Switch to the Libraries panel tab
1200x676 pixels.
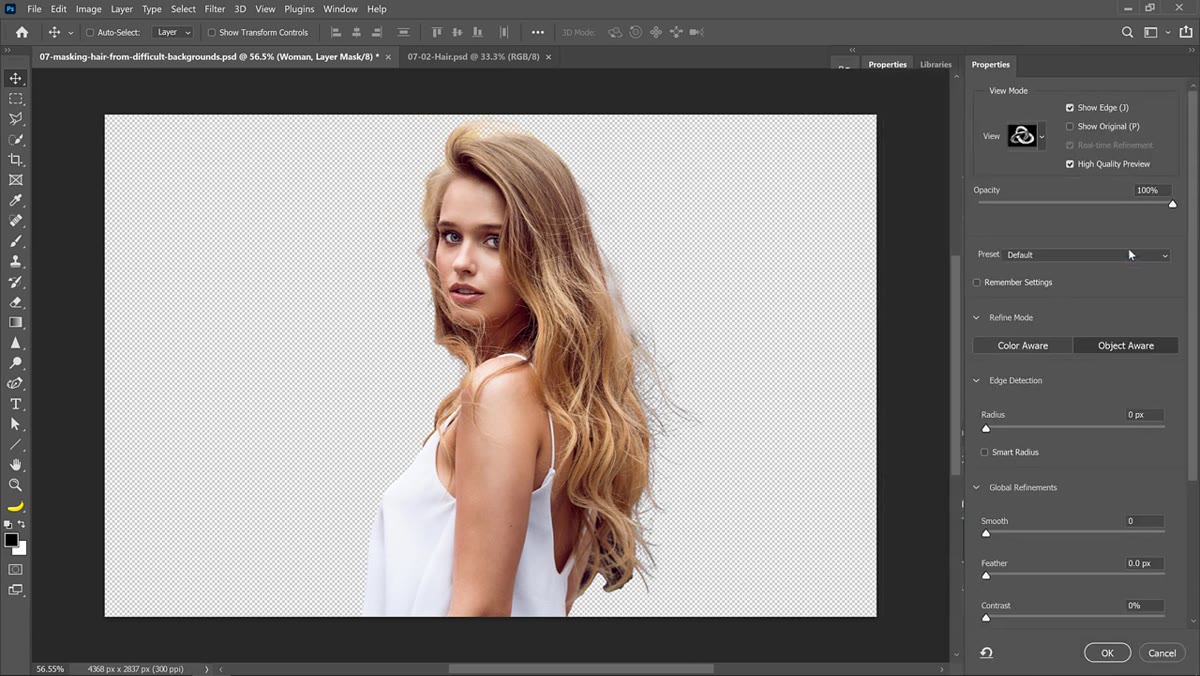[x=936, y=64]
